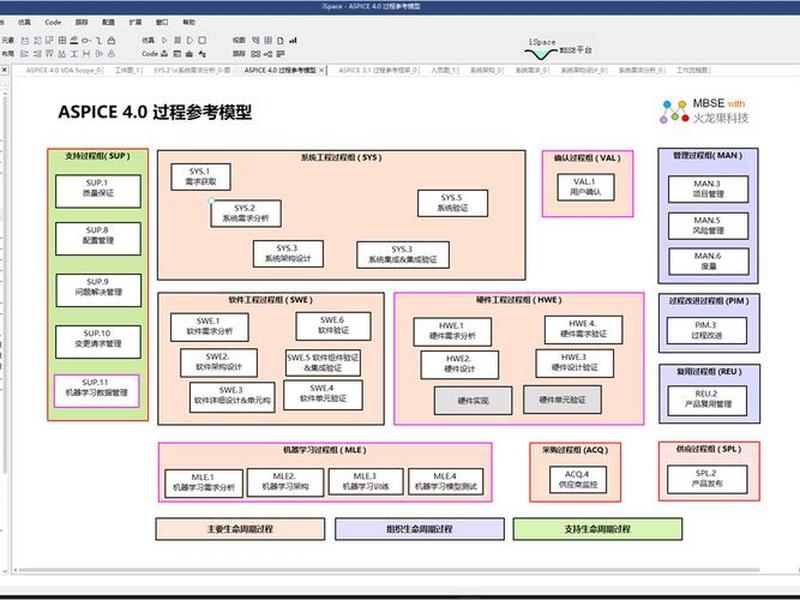Select the SUP.1 质量保证 block
The image size is (800, 600).
[98, 191]
